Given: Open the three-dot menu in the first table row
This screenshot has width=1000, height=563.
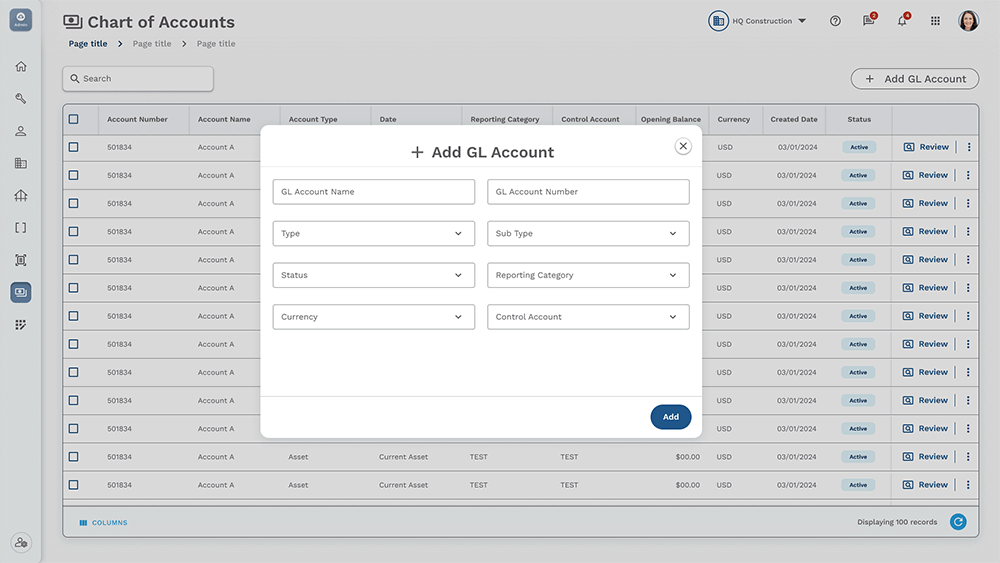Looking at the screenshot, I should [x=969, y=147].
